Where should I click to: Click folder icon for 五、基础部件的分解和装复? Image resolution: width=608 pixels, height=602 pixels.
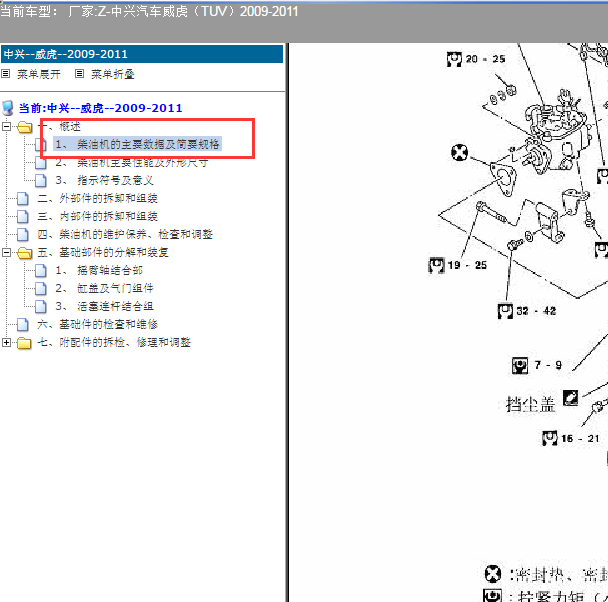[25, 253]
